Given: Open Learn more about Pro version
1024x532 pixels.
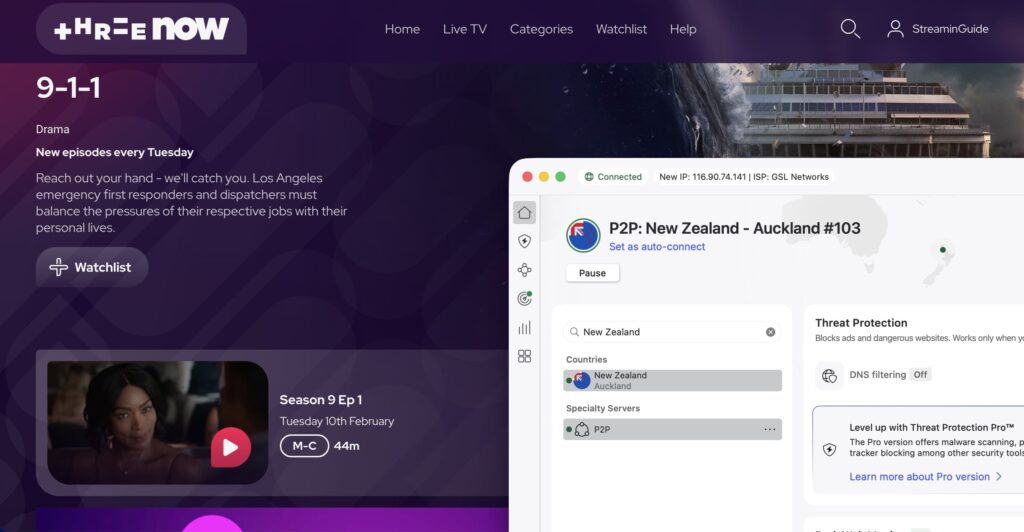Looking at the screenshot, I should click(x=925, y=477).
